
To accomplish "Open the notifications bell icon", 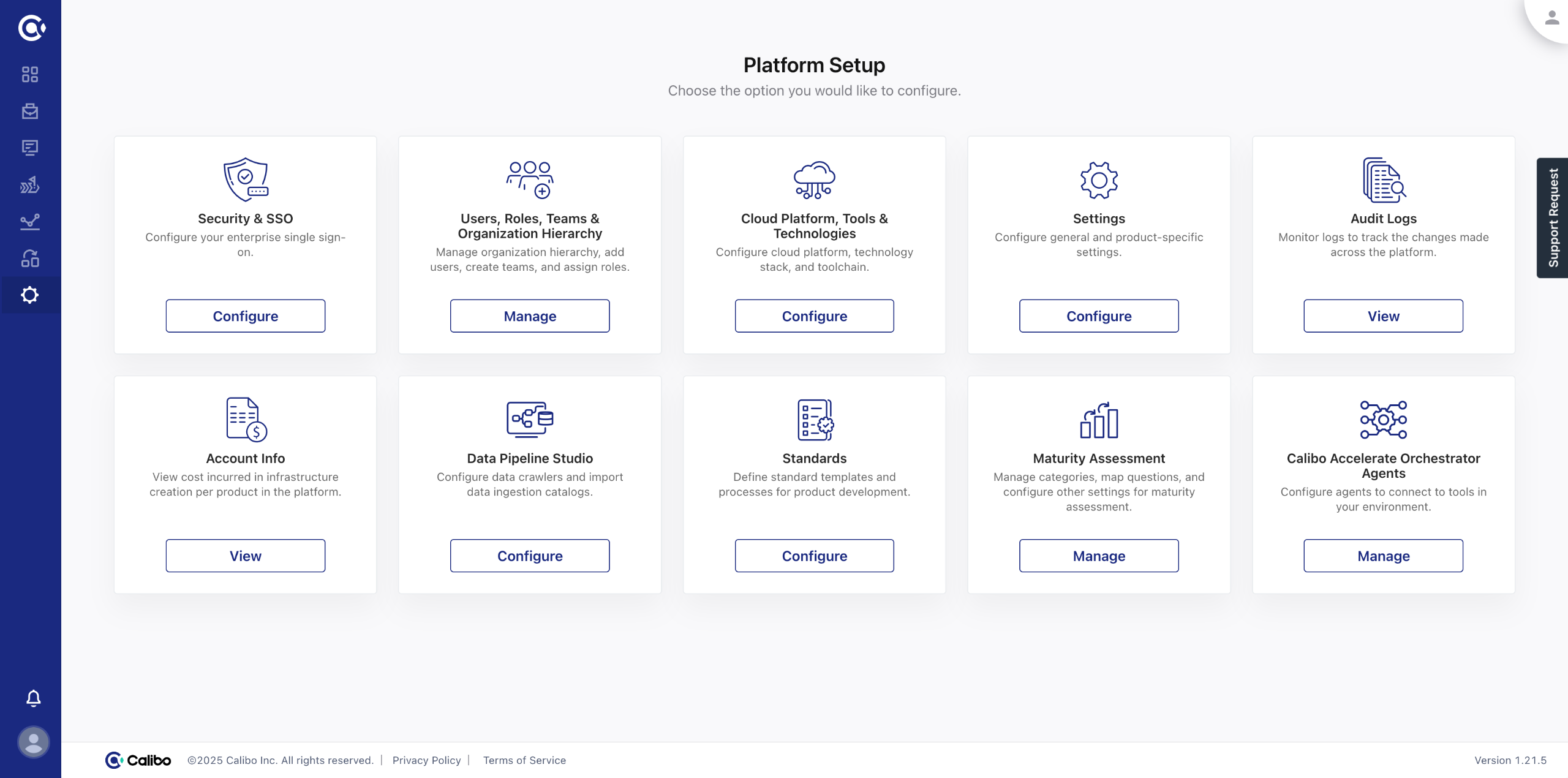I will point(34,698).
